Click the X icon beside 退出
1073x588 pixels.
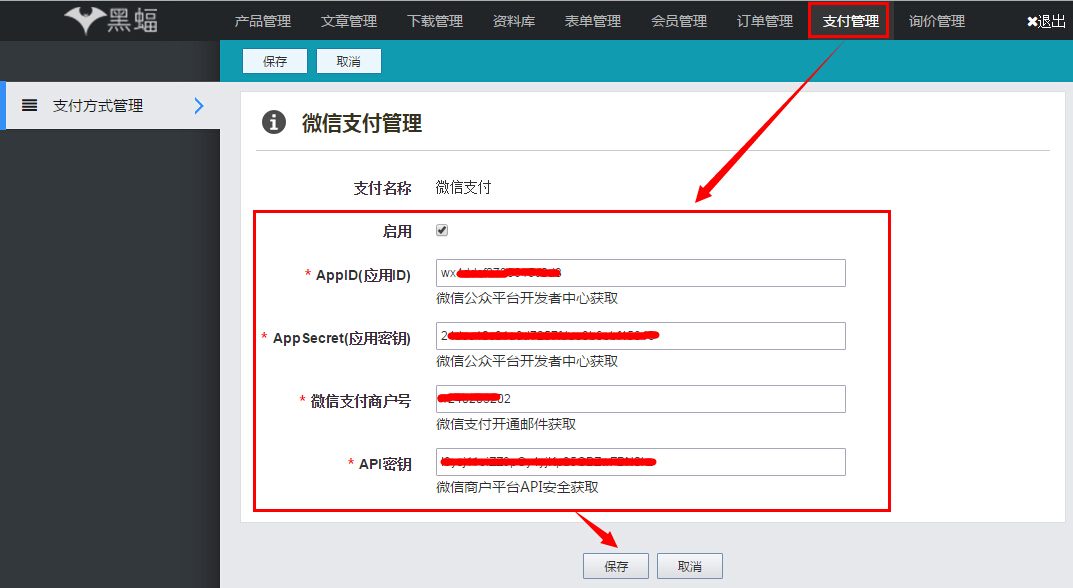[x=1032, y=20]
